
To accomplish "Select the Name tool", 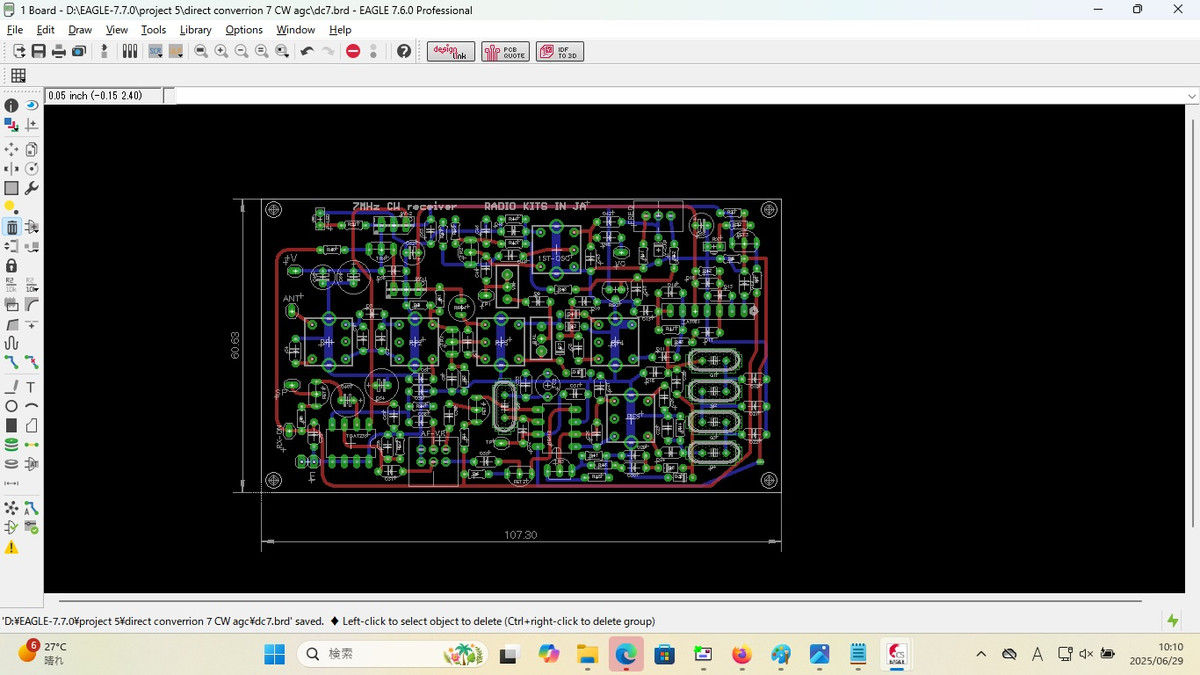I will click(11, 284).
